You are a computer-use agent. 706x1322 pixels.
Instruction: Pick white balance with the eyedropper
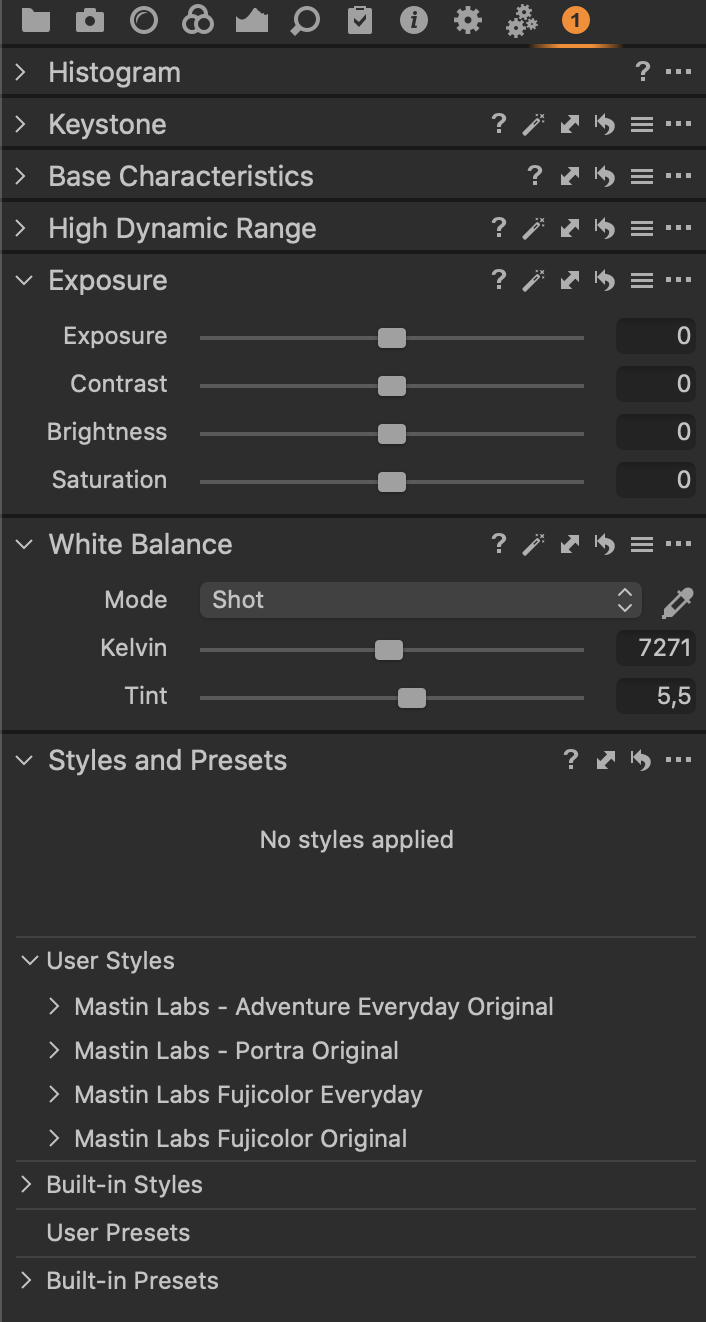677,602
